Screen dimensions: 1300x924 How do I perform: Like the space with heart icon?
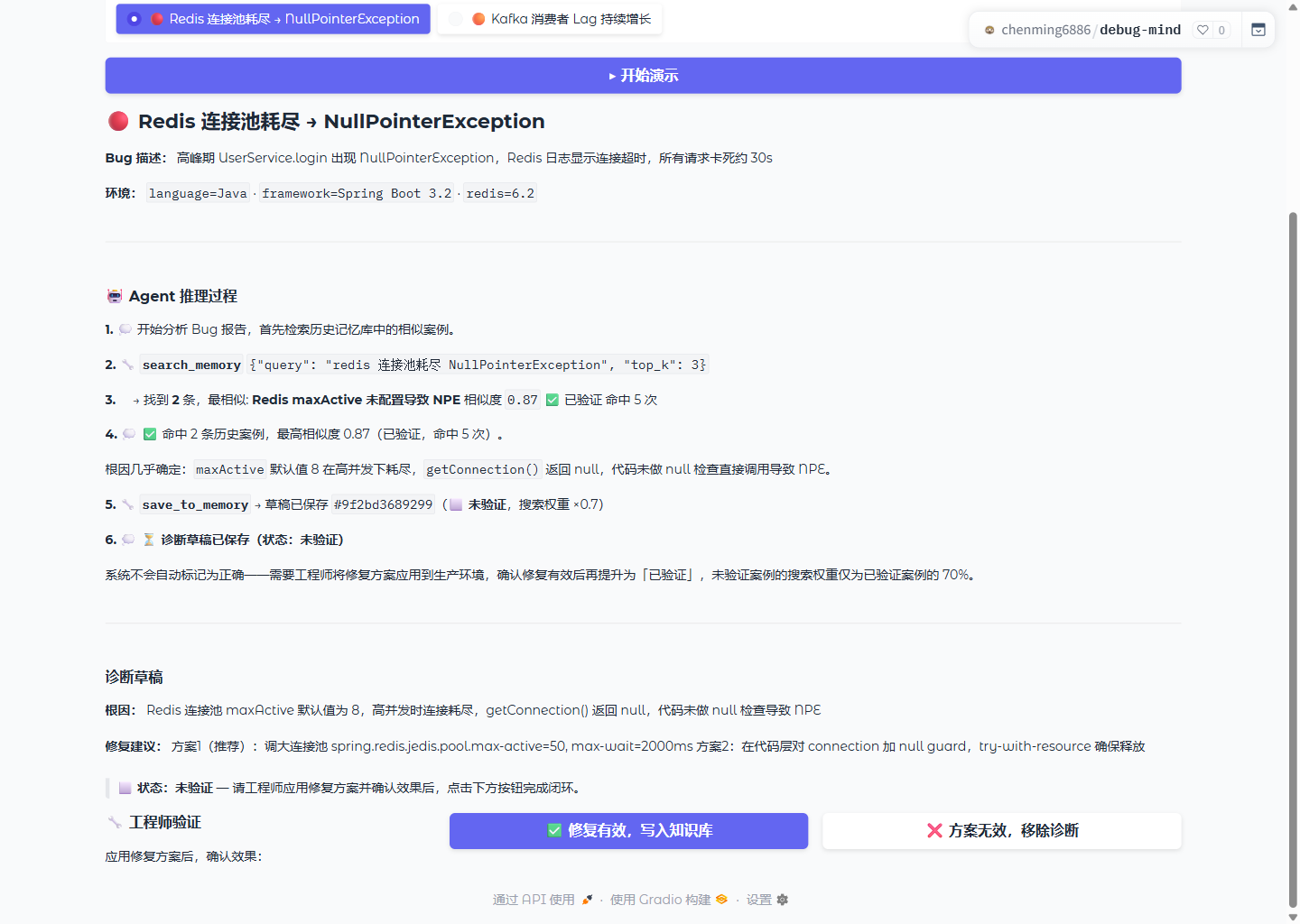click(x=1202, y=30)
